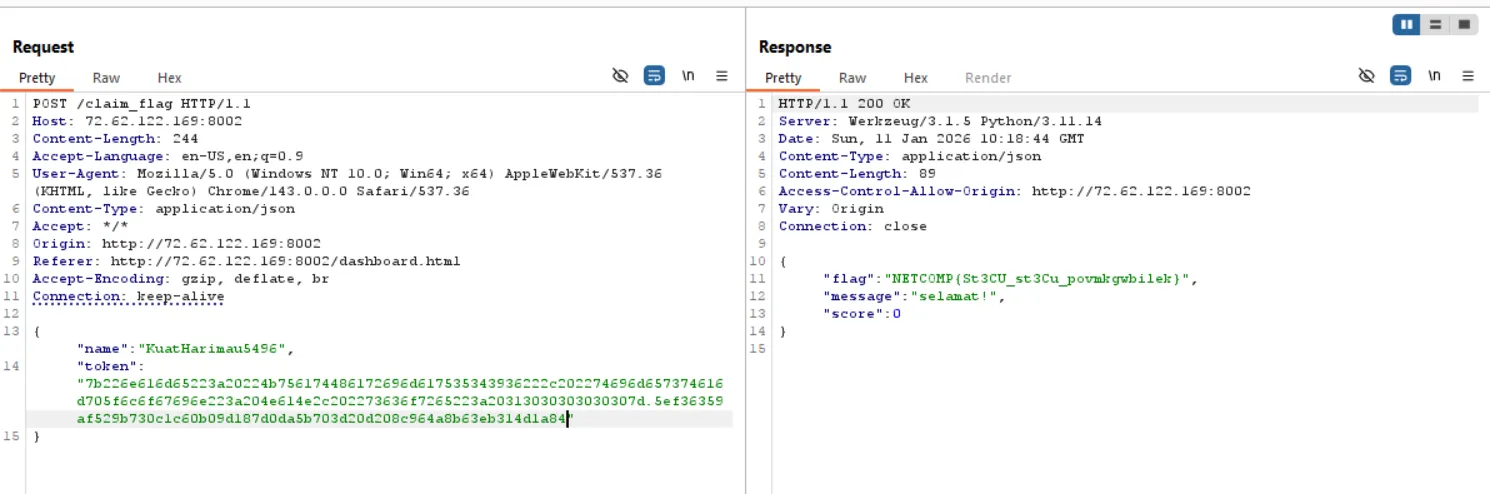Open the Request panel hamburger menu
Screen dimensions: 1490x494
coord(722,76)
